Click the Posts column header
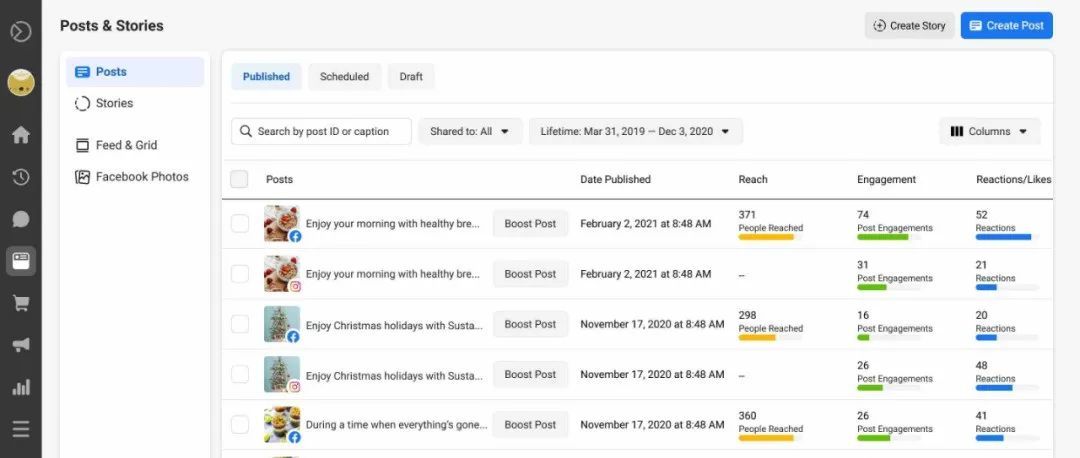 (x=280, y=179)
